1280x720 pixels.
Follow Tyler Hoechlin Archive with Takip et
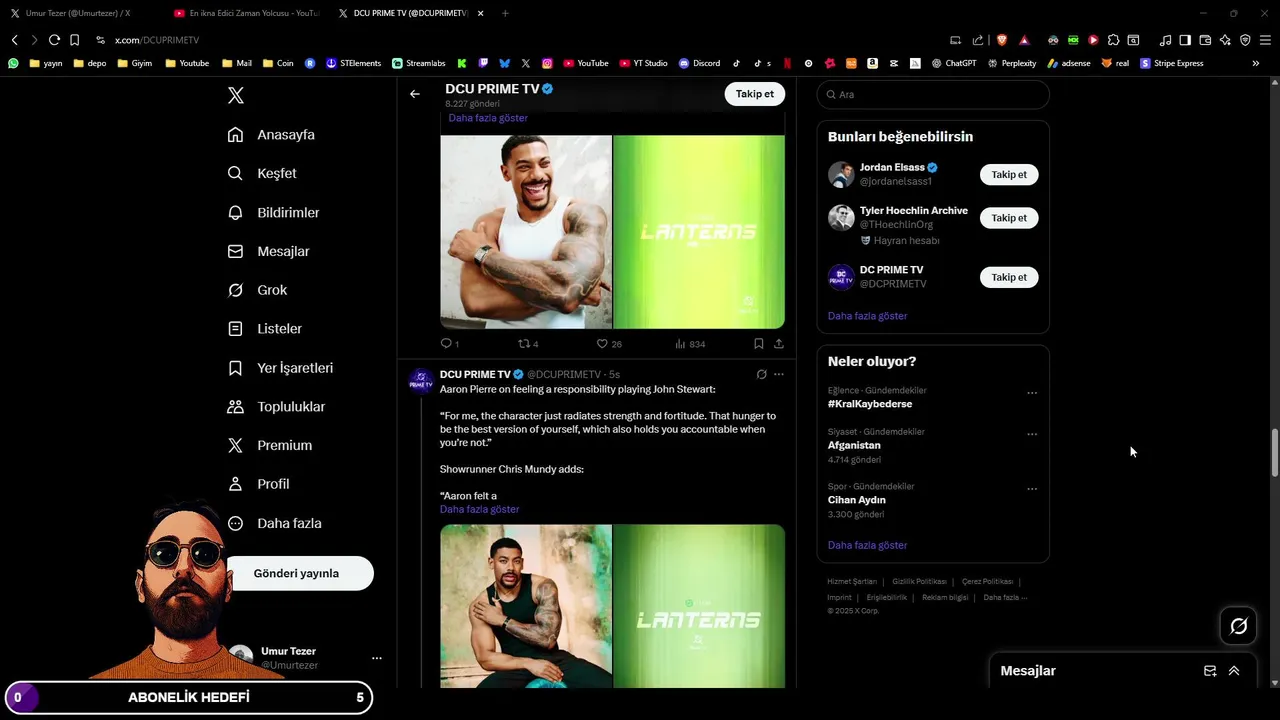point(1009,218)
